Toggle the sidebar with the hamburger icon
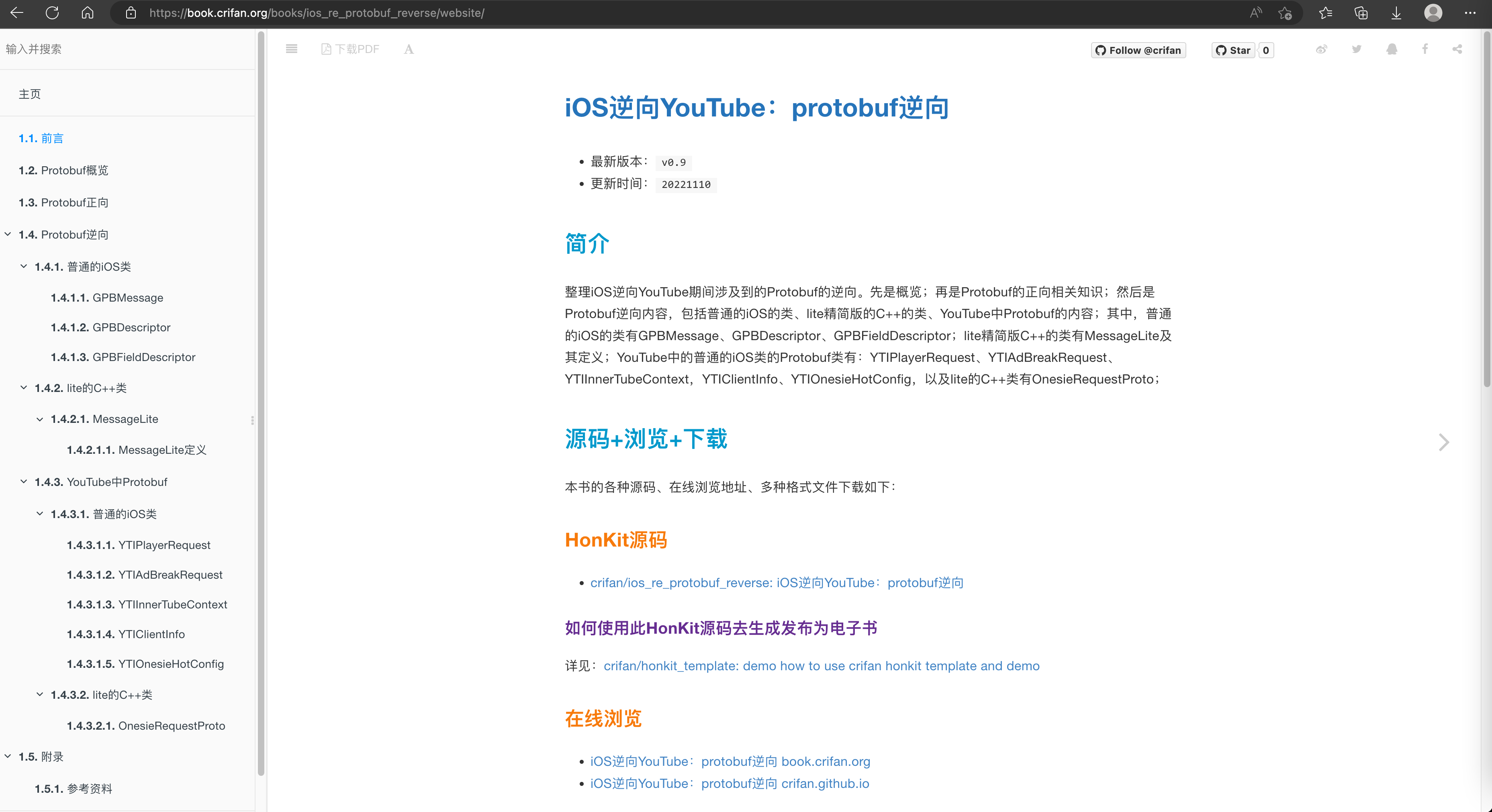1492x812 pixels. point(291,49)
